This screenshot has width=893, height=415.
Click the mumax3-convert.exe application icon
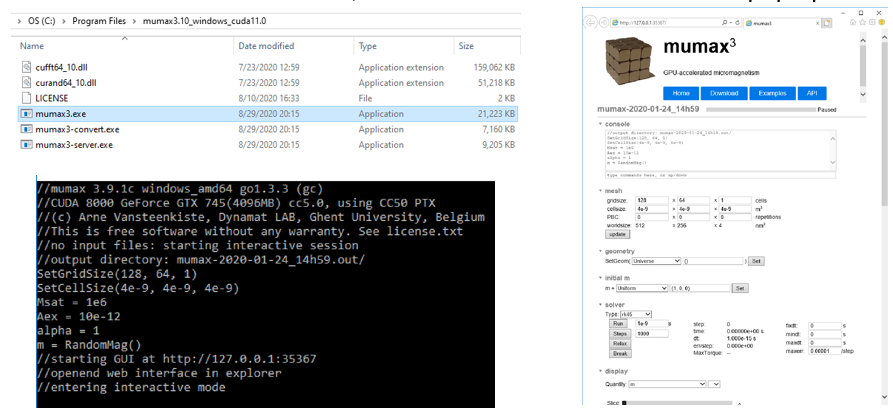(27, 129)
